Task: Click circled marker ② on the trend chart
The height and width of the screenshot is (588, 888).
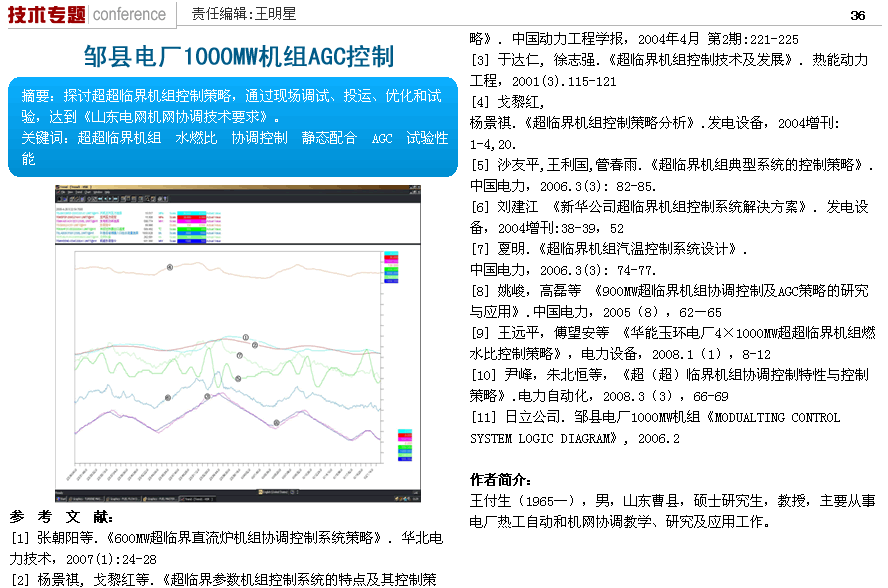Action: [255, 345]
